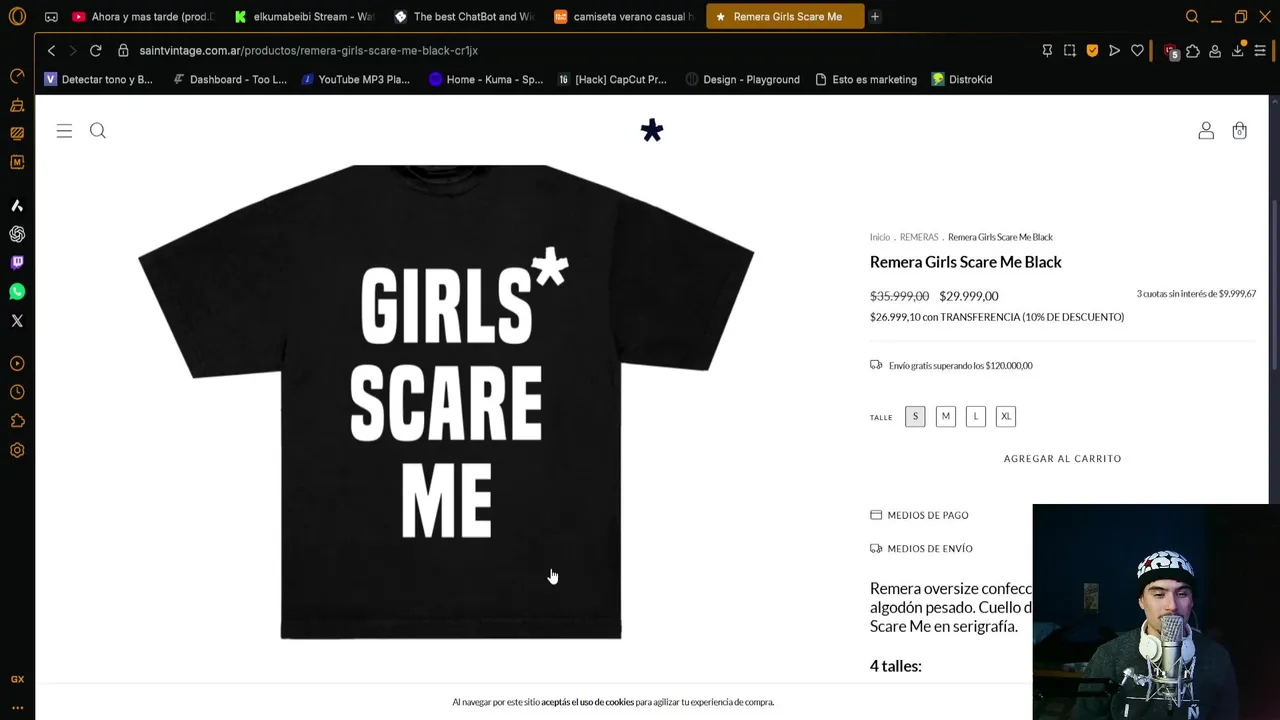
Task: Open the X (Twitter) sidebar icon
Action: click(x=17, y=321)
